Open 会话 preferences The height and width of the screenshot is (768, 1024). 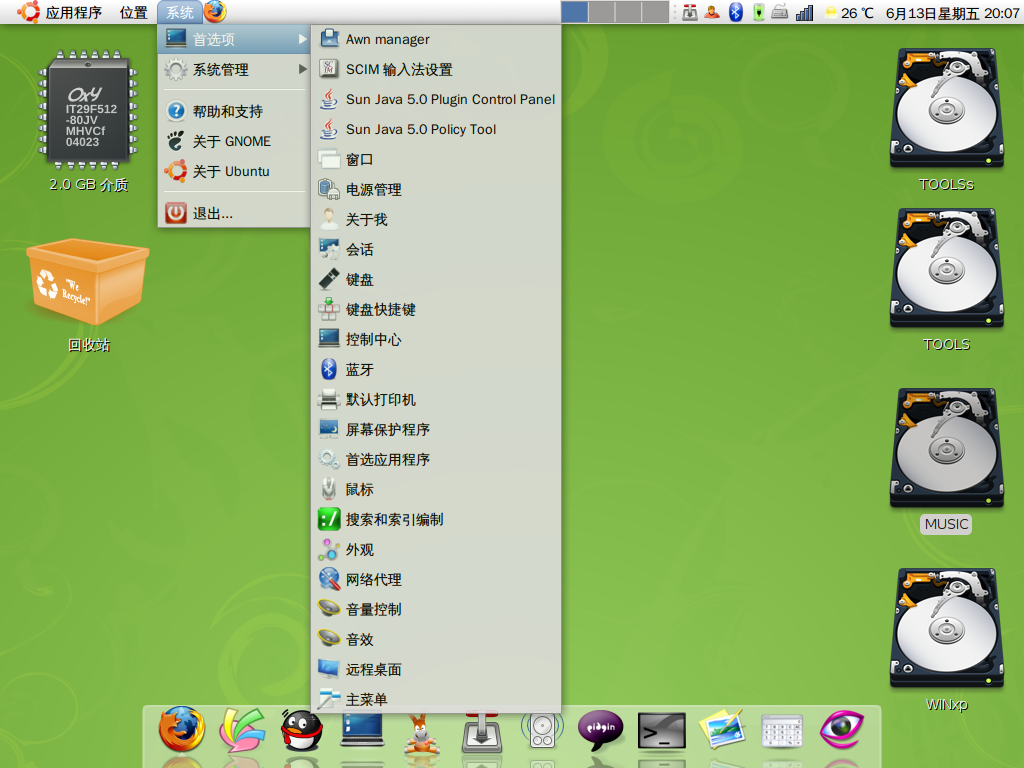[x=436, y=249]
